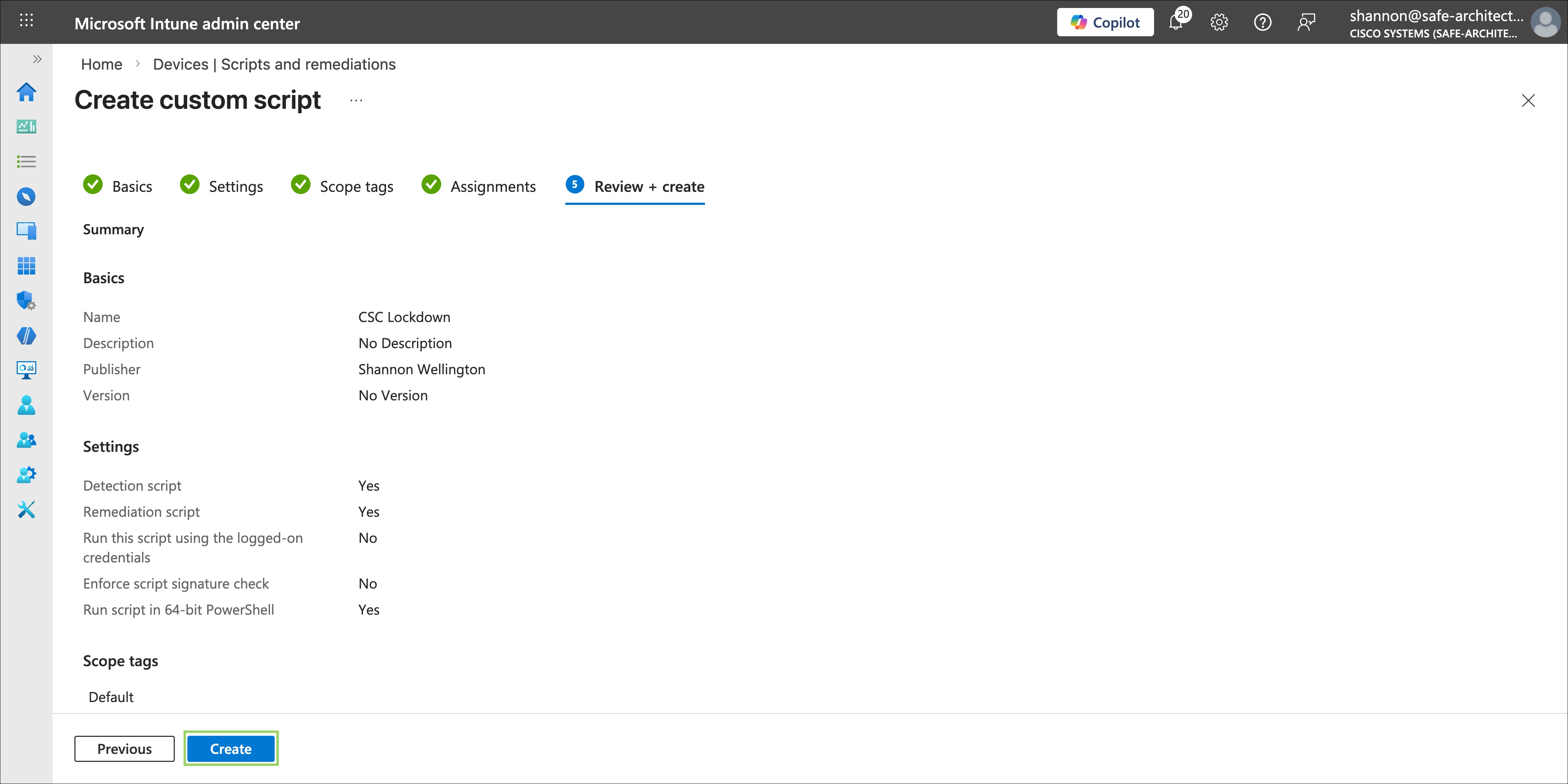Select the "Default" scope tag text

[111, 697]
